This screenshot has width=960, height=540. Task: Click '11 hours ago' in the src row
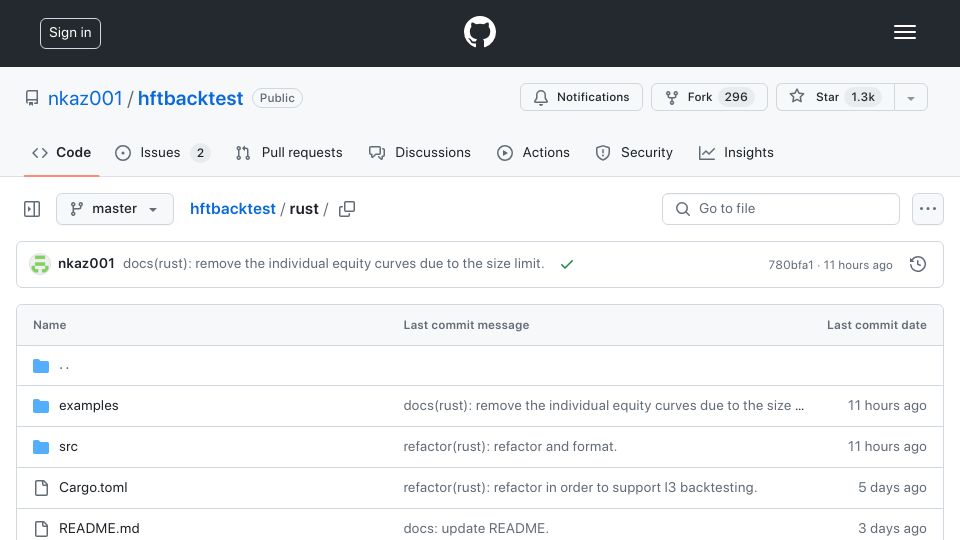coord(887,446)
